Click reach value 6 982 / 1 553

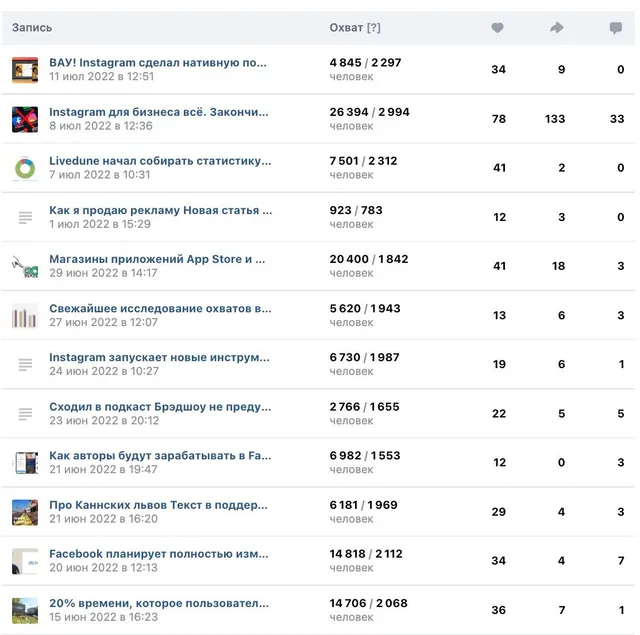[365, 456]
